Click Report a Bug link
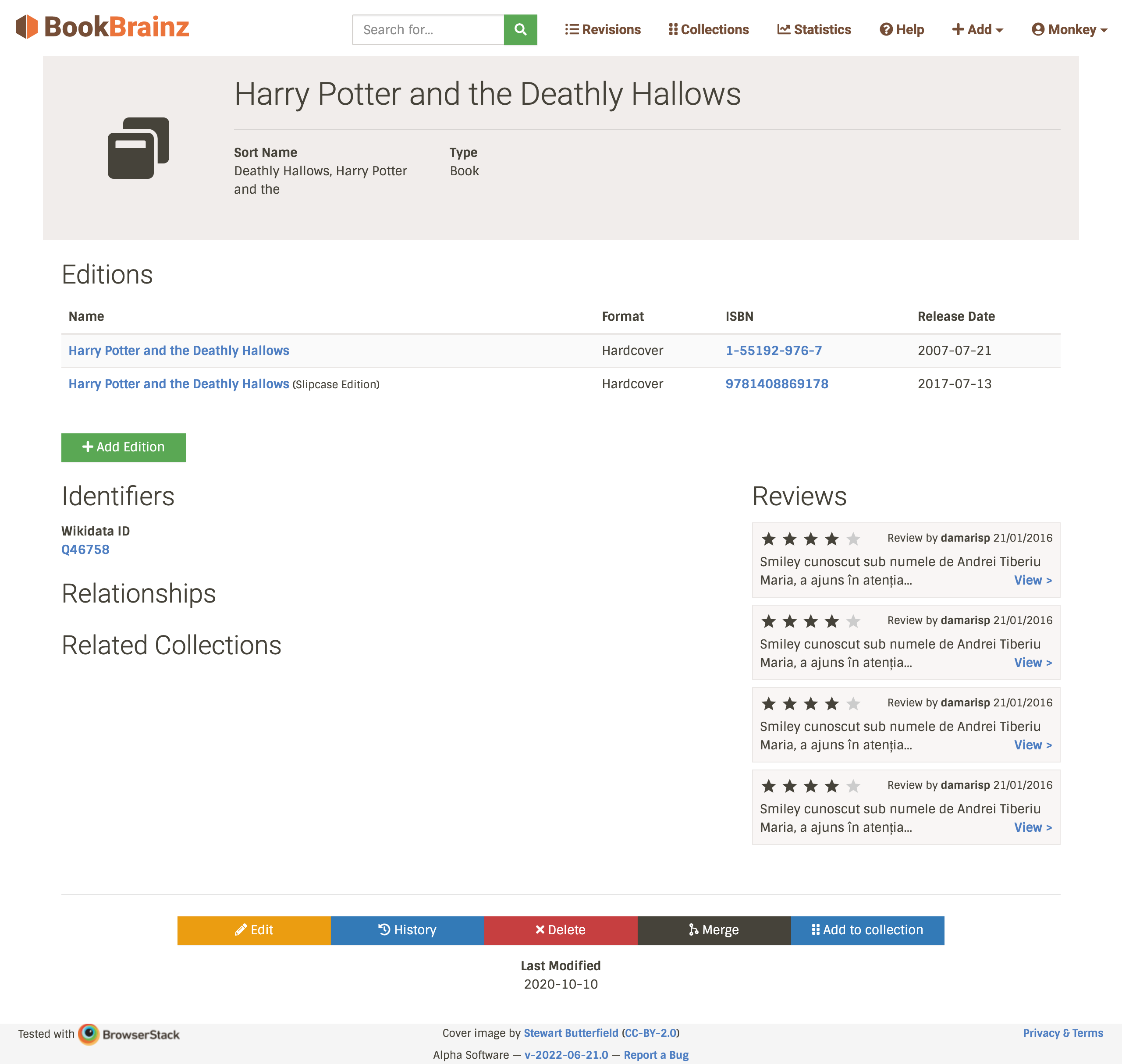The height and width of the screenshot is (1064, 1122). [656, 1055]
